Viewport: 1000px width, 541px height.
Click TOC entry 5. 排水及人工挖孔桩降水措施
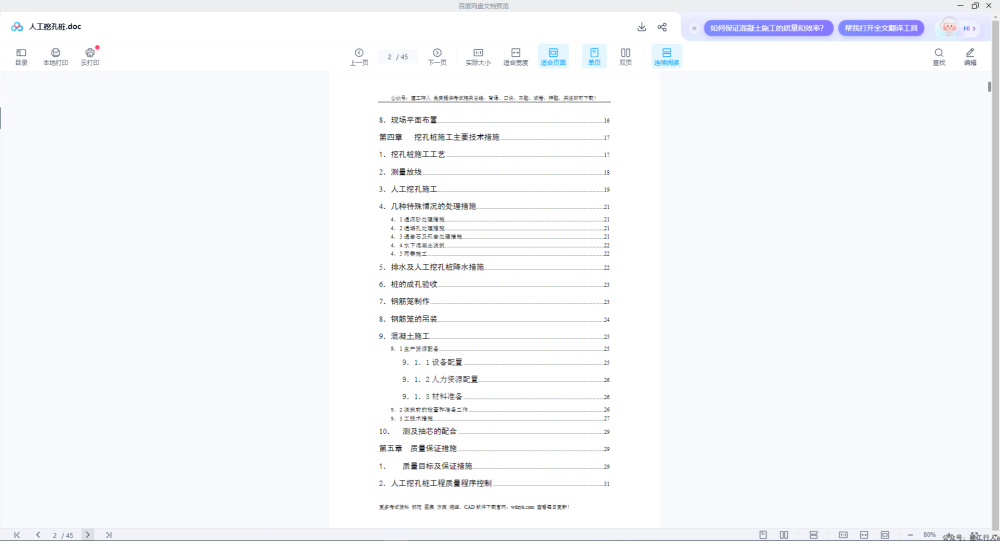(x=494, y=267)
